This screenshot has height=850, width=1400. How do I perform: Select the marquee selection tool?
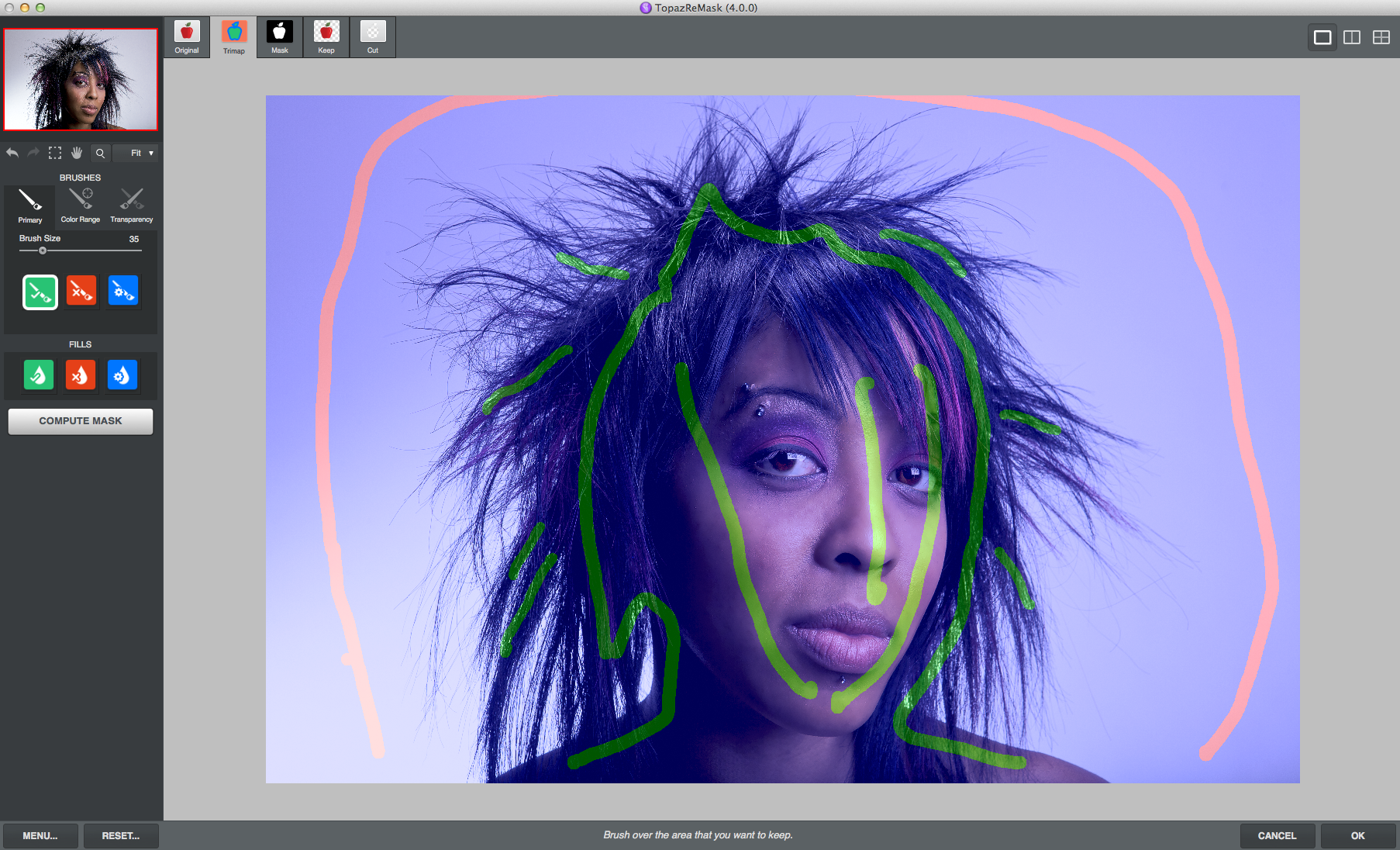click(55, 153)
